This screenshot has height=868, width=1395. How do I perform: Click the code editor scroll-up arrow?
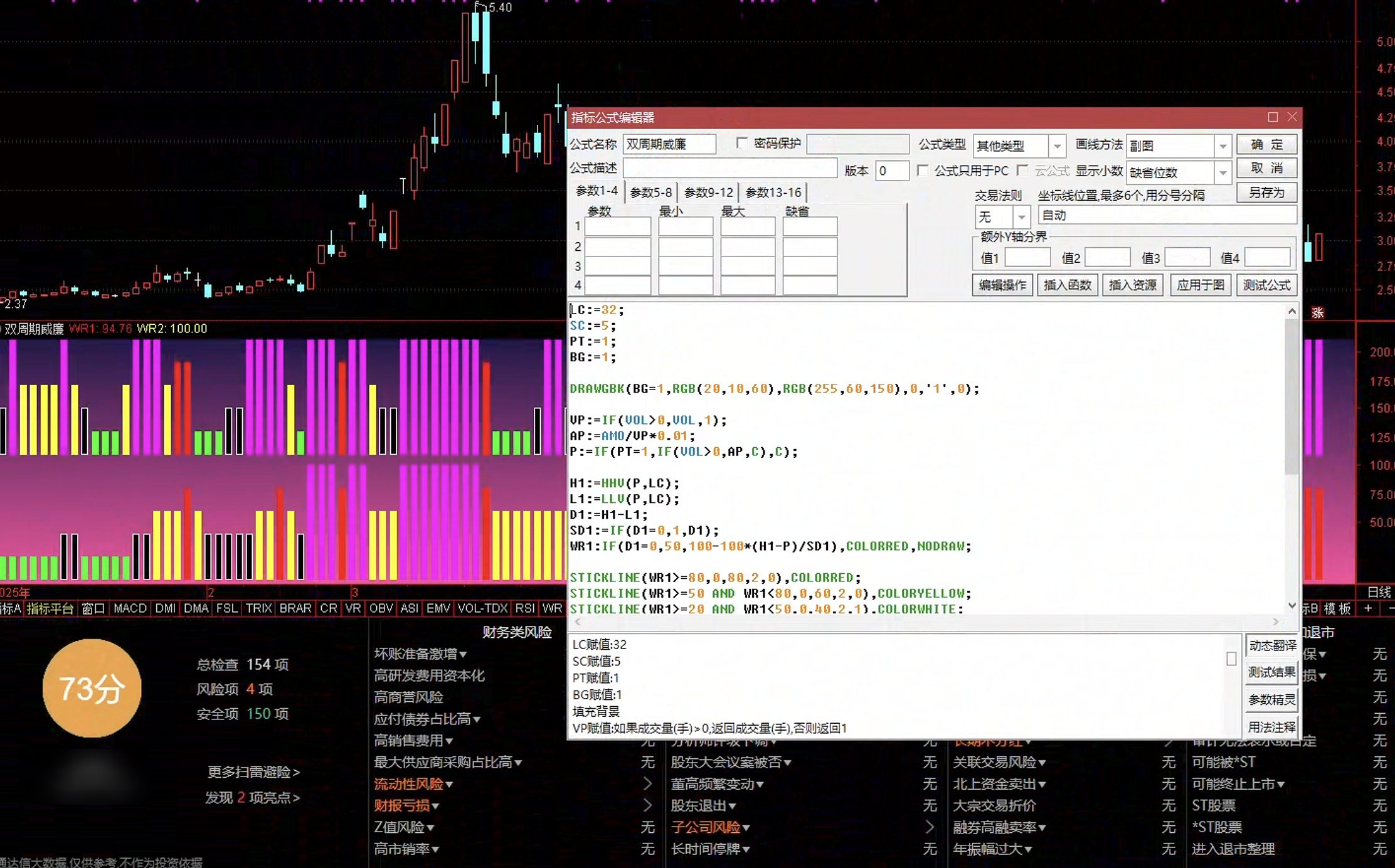point(1292,311)
